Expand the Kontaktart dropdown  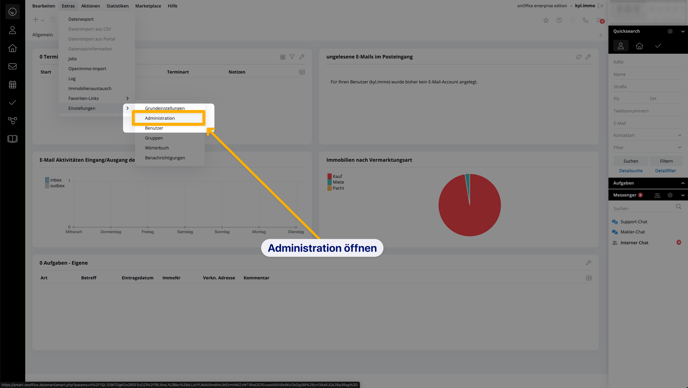pos(648,135)
